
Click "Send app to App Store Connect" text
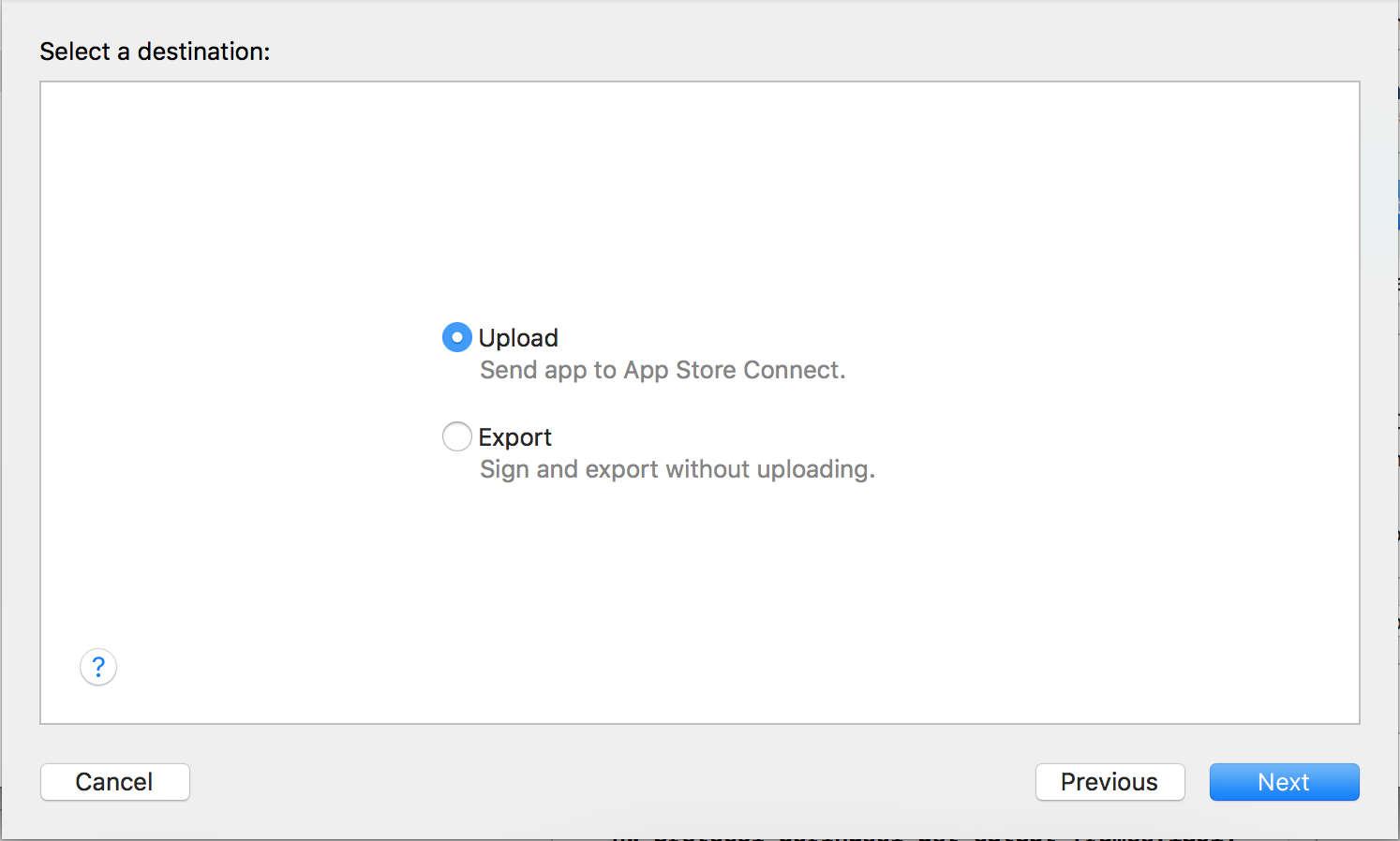click(x=663, y=370)
